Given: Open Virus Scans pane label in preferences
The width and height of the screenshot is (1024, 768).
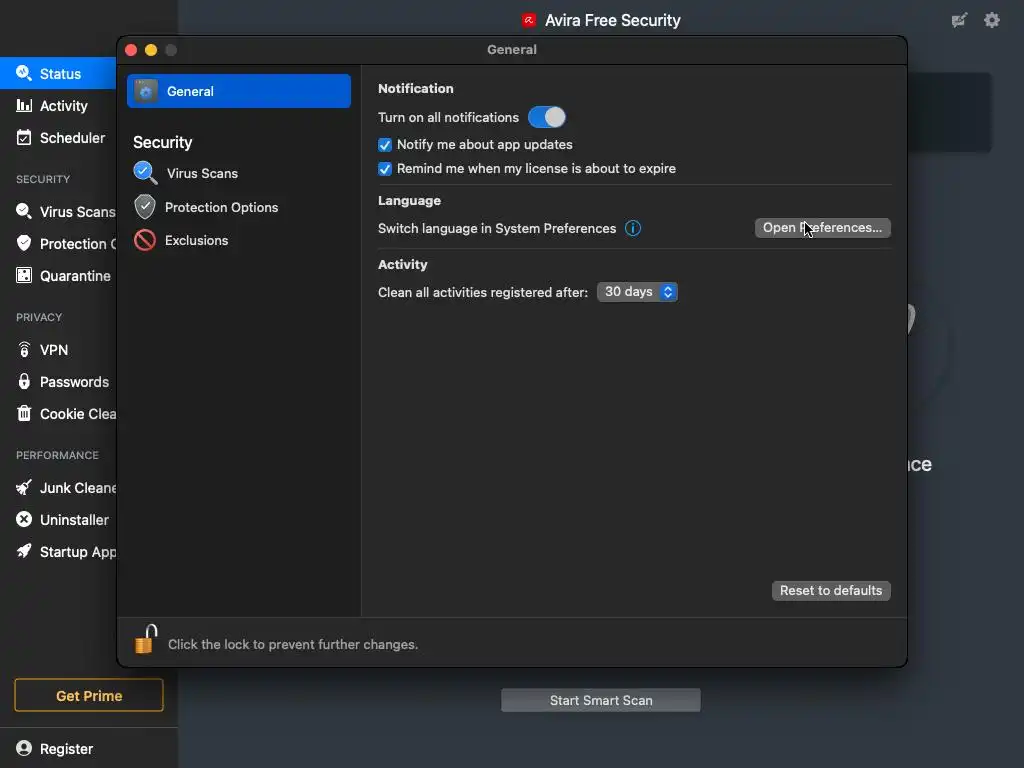Looking at the screenshot, I should [202, 174].
